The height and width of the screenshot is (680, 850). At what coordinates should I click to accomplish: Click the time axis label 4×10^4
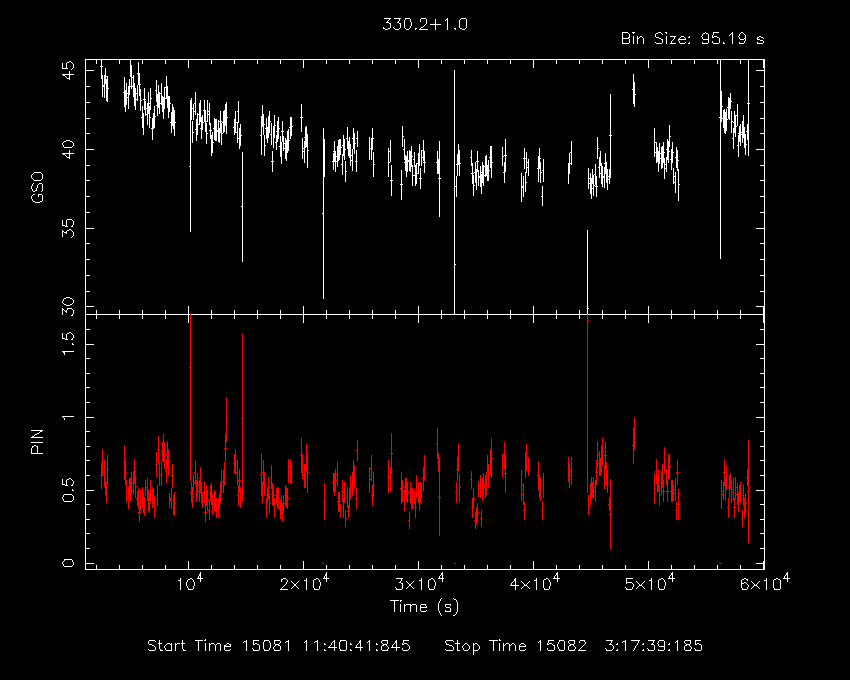pos(535,583)
